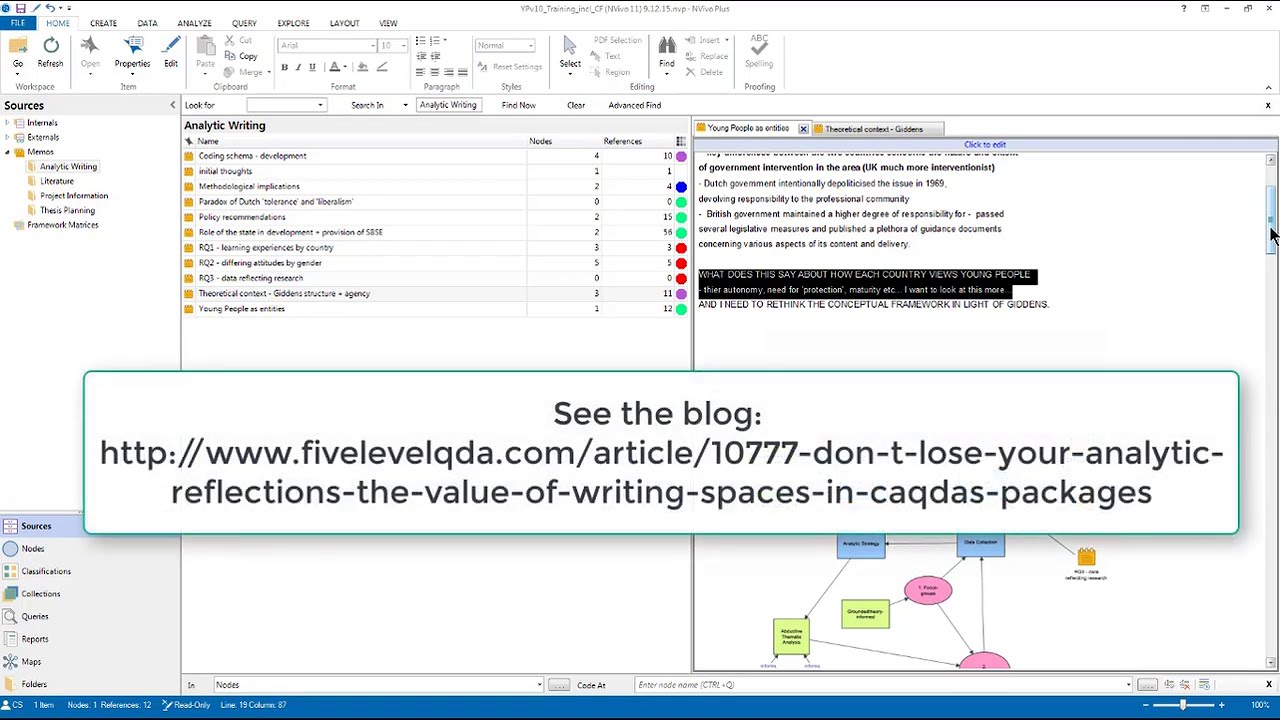1280x720 pixels.
Task: Click the red color dot for RQ1 row
Action: pos(681,248)
